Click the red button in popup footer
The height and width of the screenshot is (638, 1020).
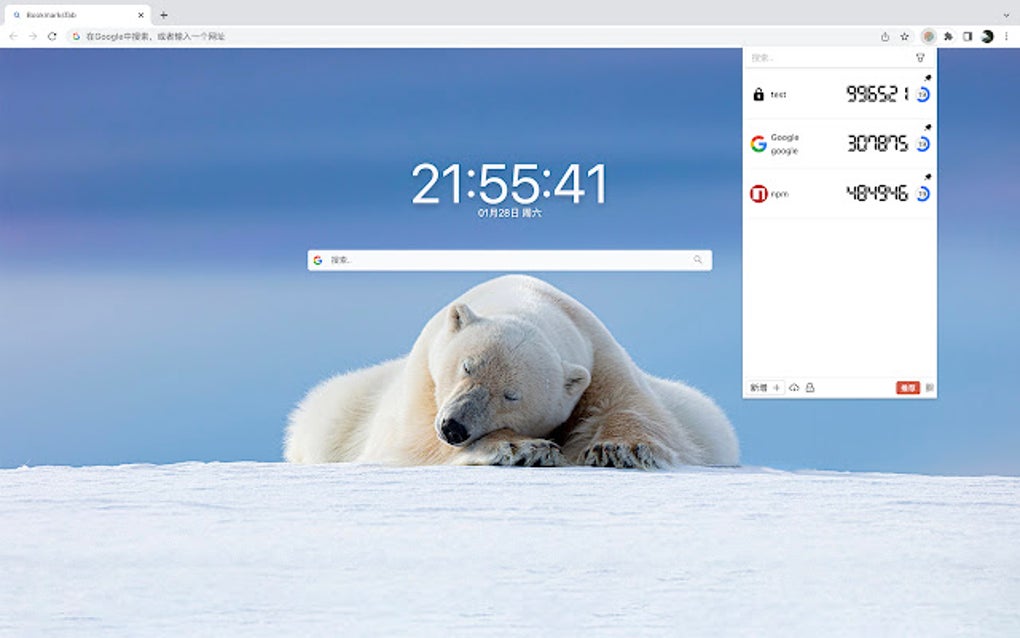(907, 388)
